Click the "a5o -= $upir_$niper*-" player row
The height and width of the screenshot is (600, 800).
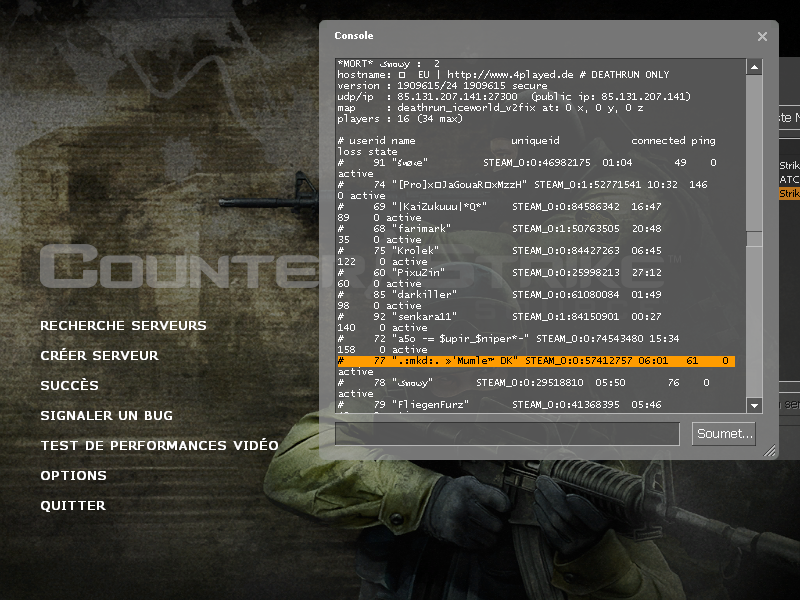(508, 338)
